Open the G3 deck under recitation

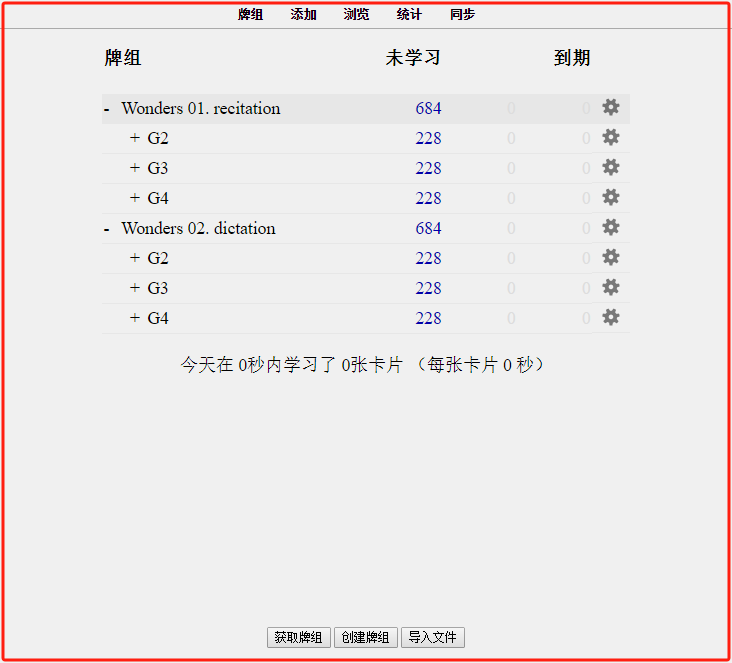pos(158,168)
